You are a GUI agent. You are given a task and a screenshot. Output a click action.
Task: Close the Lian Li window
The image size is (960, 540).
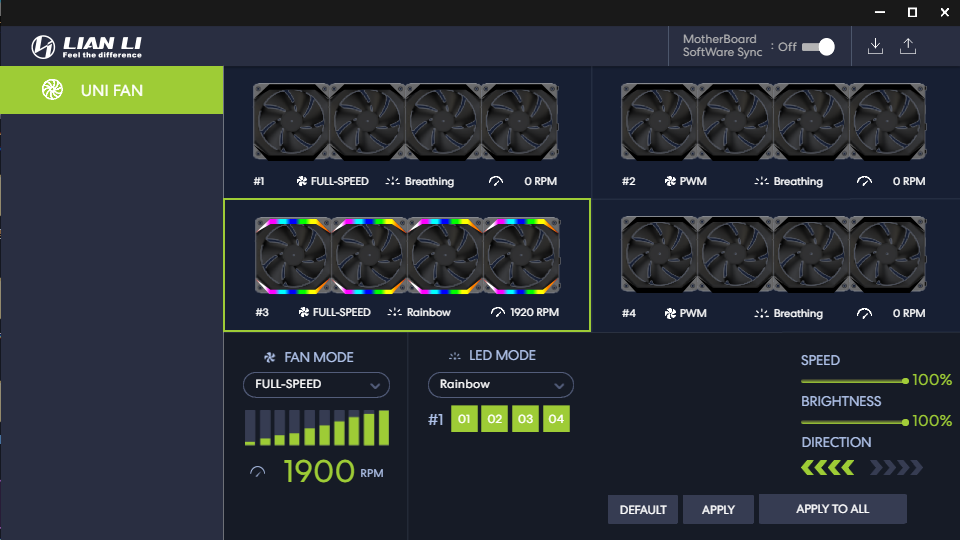point(945,12)
